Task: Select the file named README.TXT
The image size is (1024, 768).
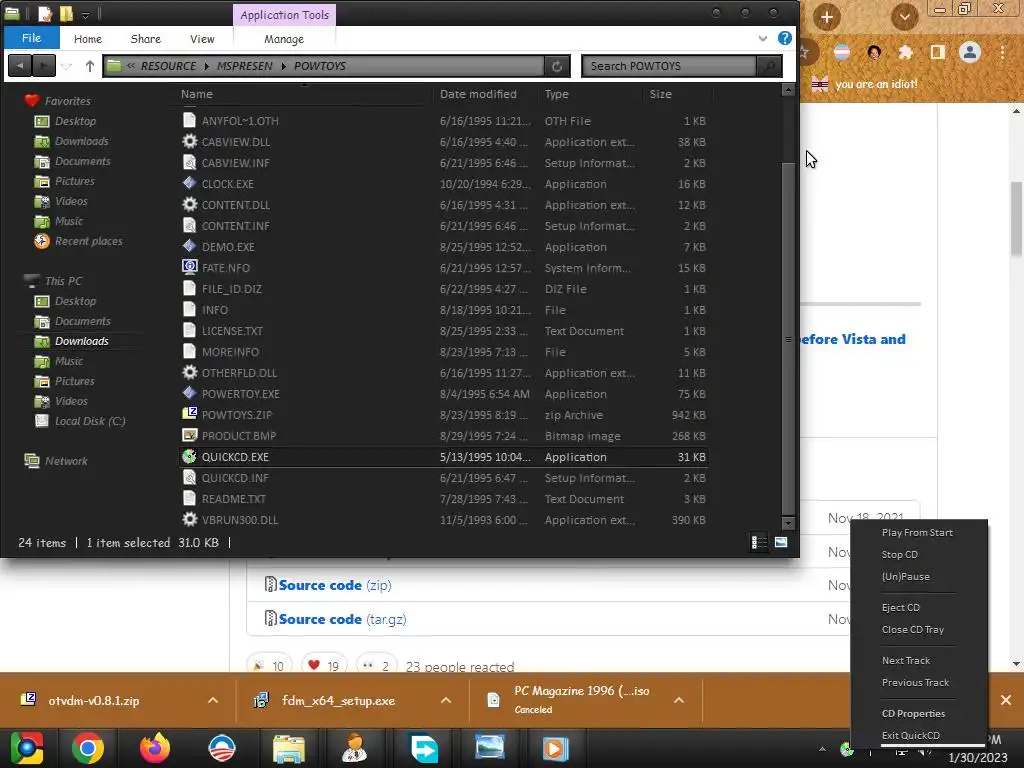Action: pyautogui.click(x=233, y=499)
